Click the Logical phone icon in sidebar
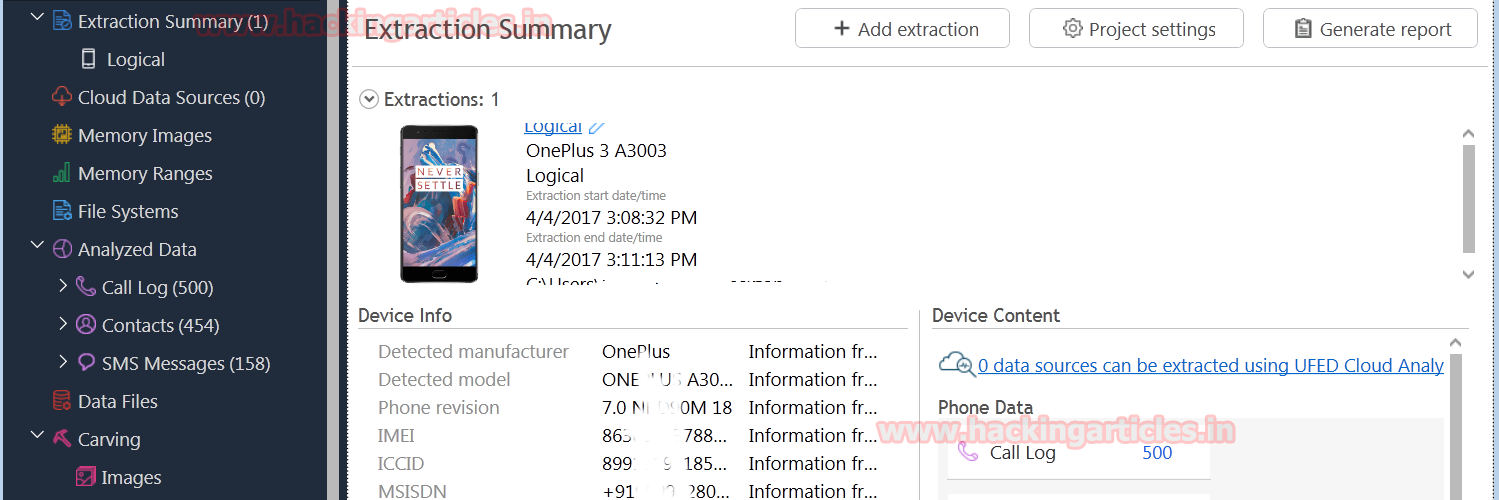Image resolution: width=1499 pixels, height=500 pixels. 89,59
